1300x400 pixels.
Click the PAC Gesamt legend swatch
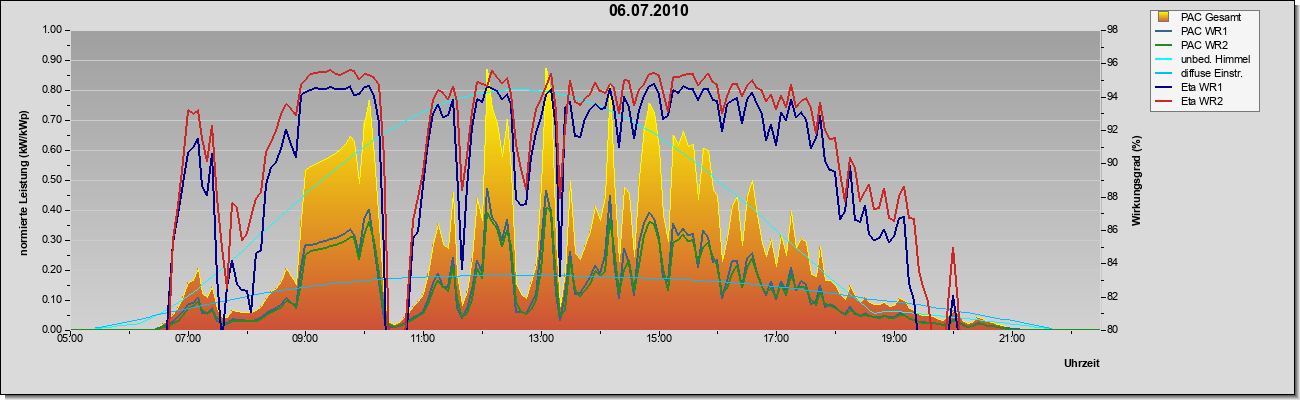1165,17
